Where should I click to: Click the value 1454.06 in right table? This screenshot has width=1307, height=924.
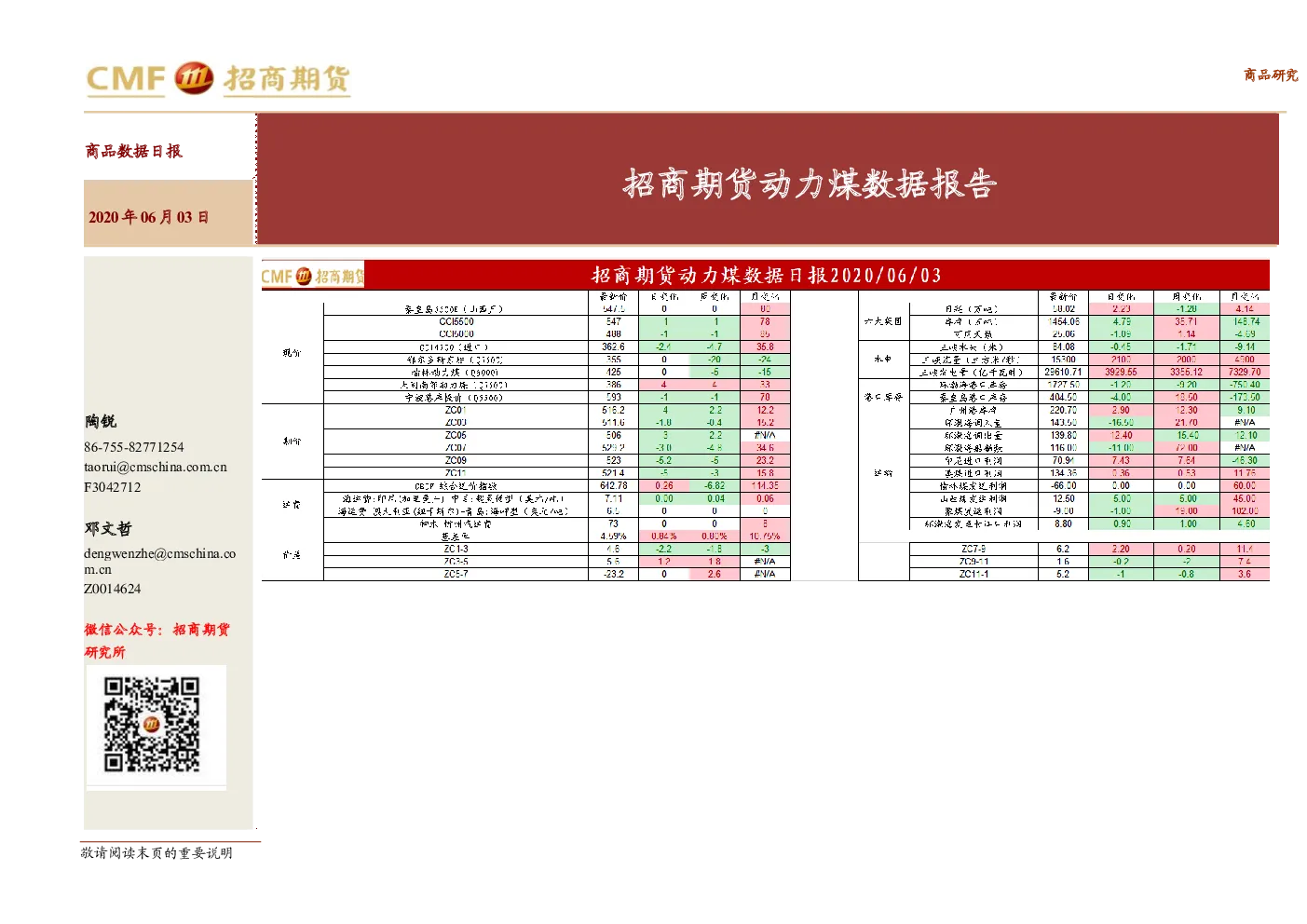point(1063,321)
